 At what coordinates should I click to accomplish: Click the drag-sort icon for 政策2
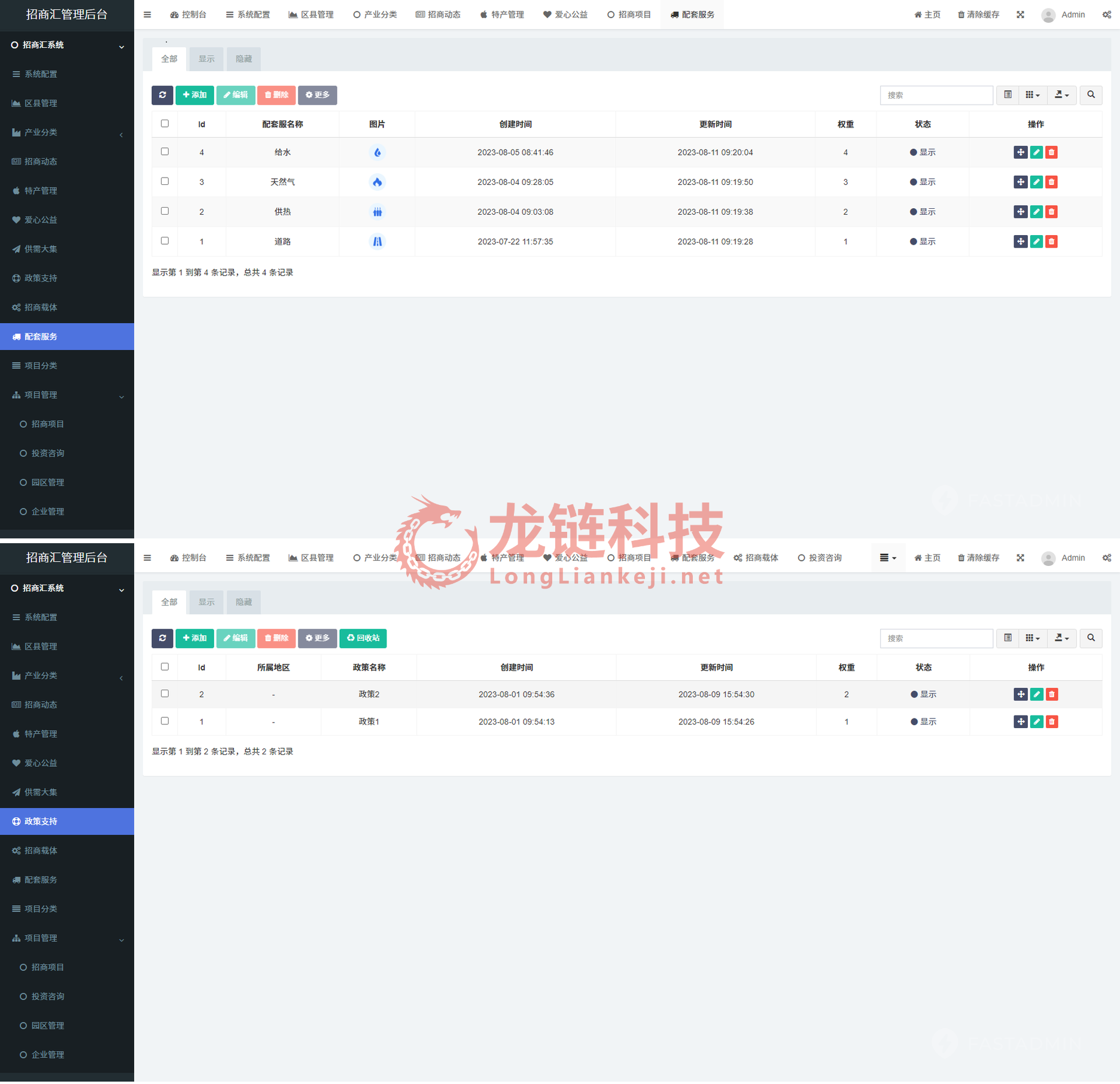[1021, 694]
